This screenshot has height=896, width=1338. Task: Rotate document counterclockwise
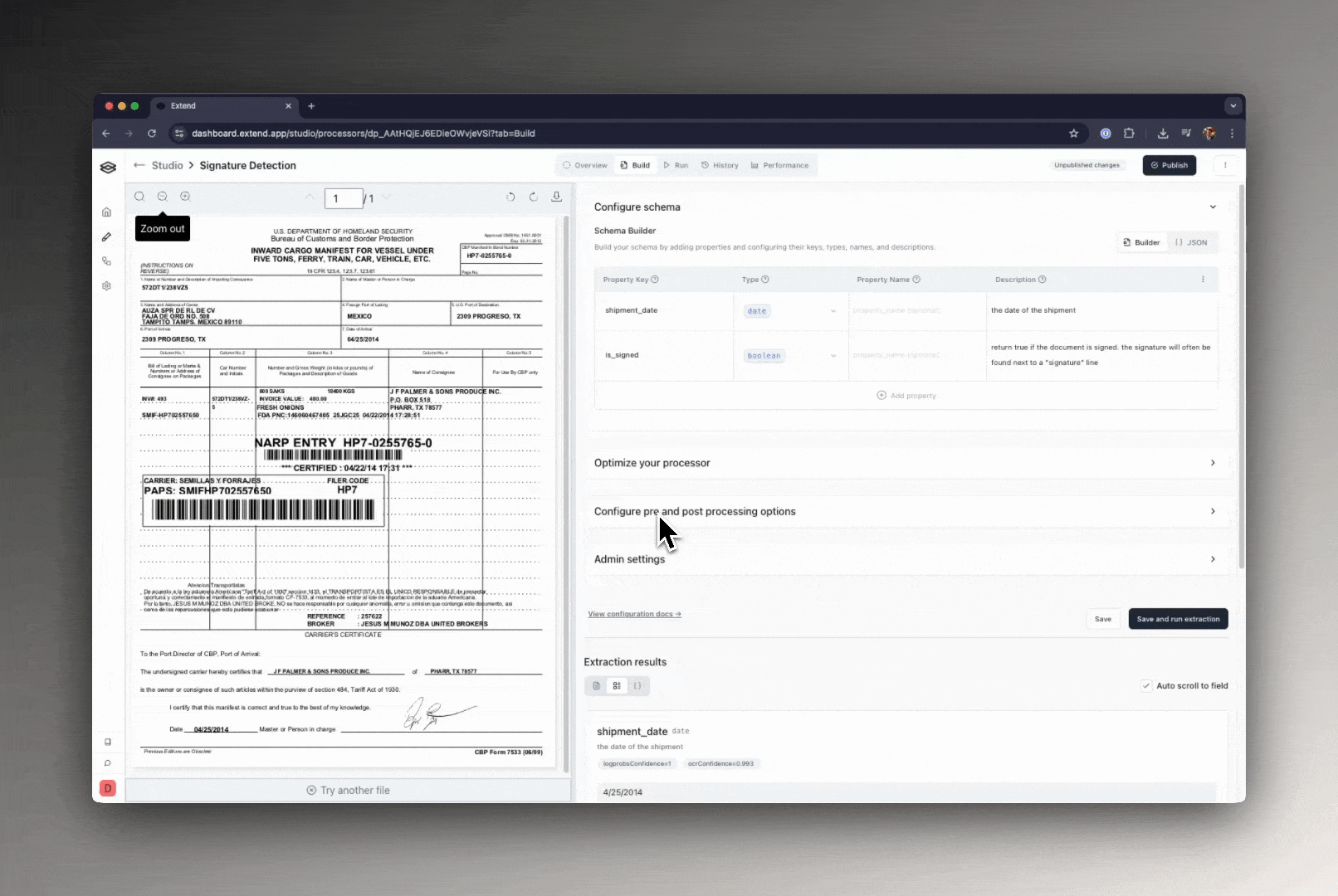pos(510,197)
